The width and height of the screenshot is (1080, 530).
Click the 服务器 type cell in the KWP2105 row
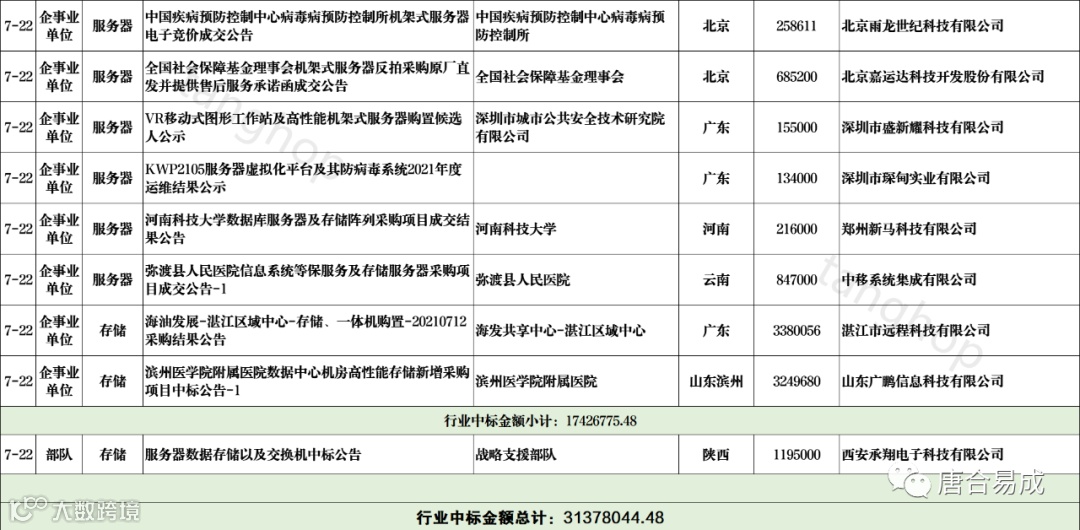tap(113, 178)
